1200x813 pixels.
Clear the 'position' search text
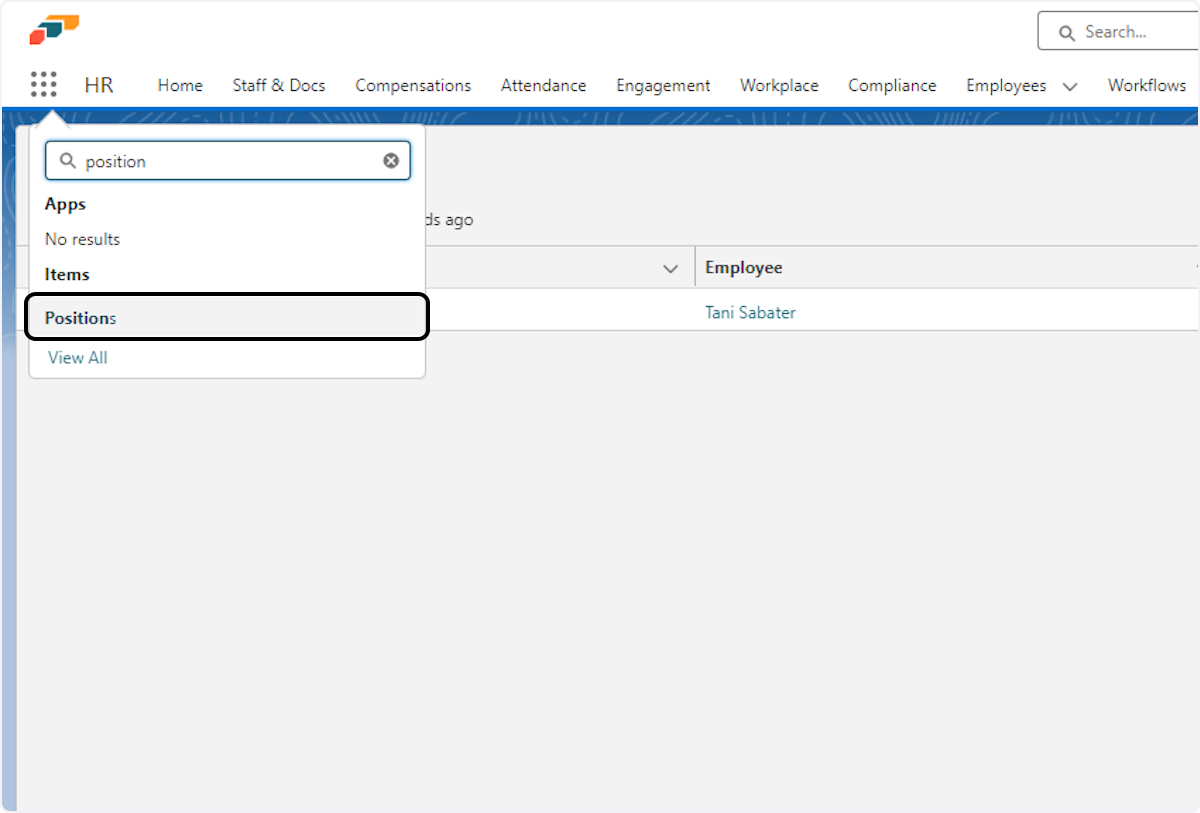[x=391, y=161]
